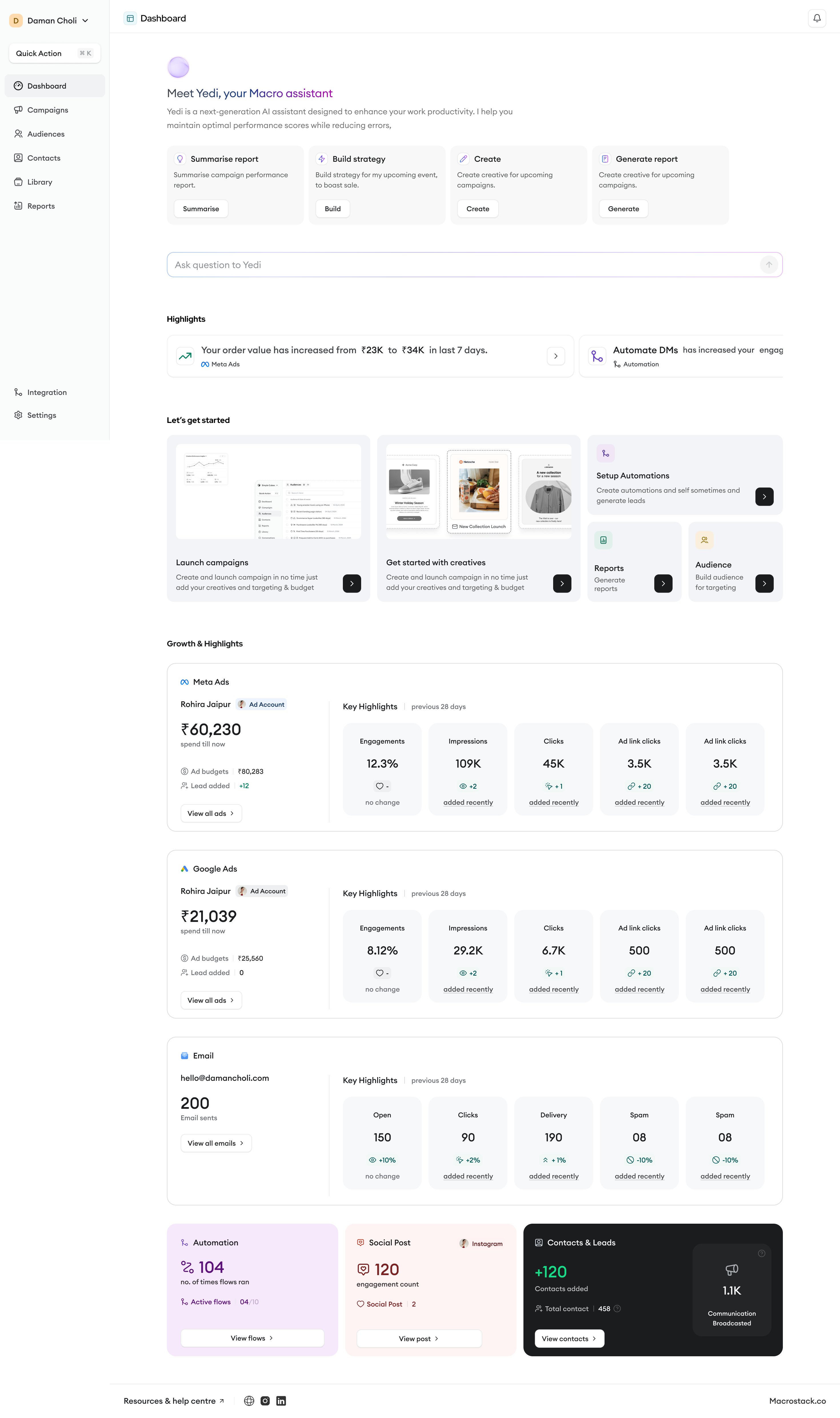This screenshot has width=840, height=1418.
Task: Click the Yedi assistant orb avatar
Action: coord(178,67)
